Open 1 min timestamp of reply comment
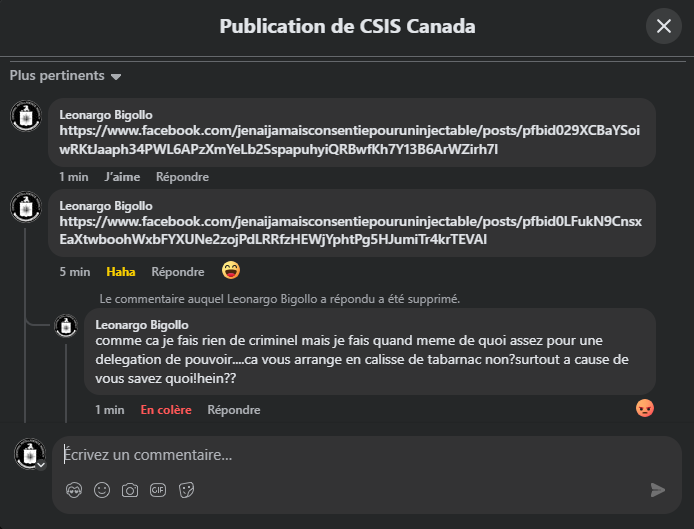The height and width of the screenshot is (529, 694). tap(109, 410)
